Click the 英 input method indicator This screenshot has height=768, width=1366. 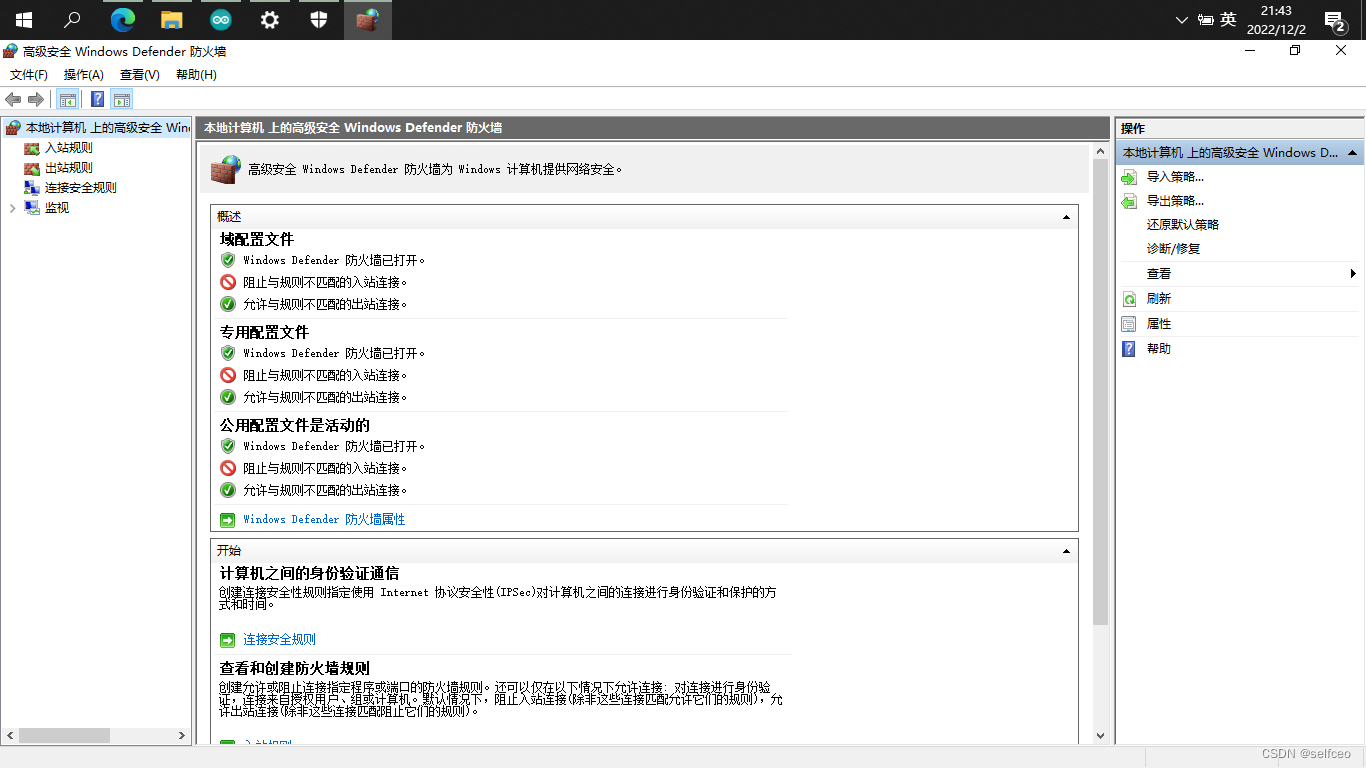[1228, 20]
